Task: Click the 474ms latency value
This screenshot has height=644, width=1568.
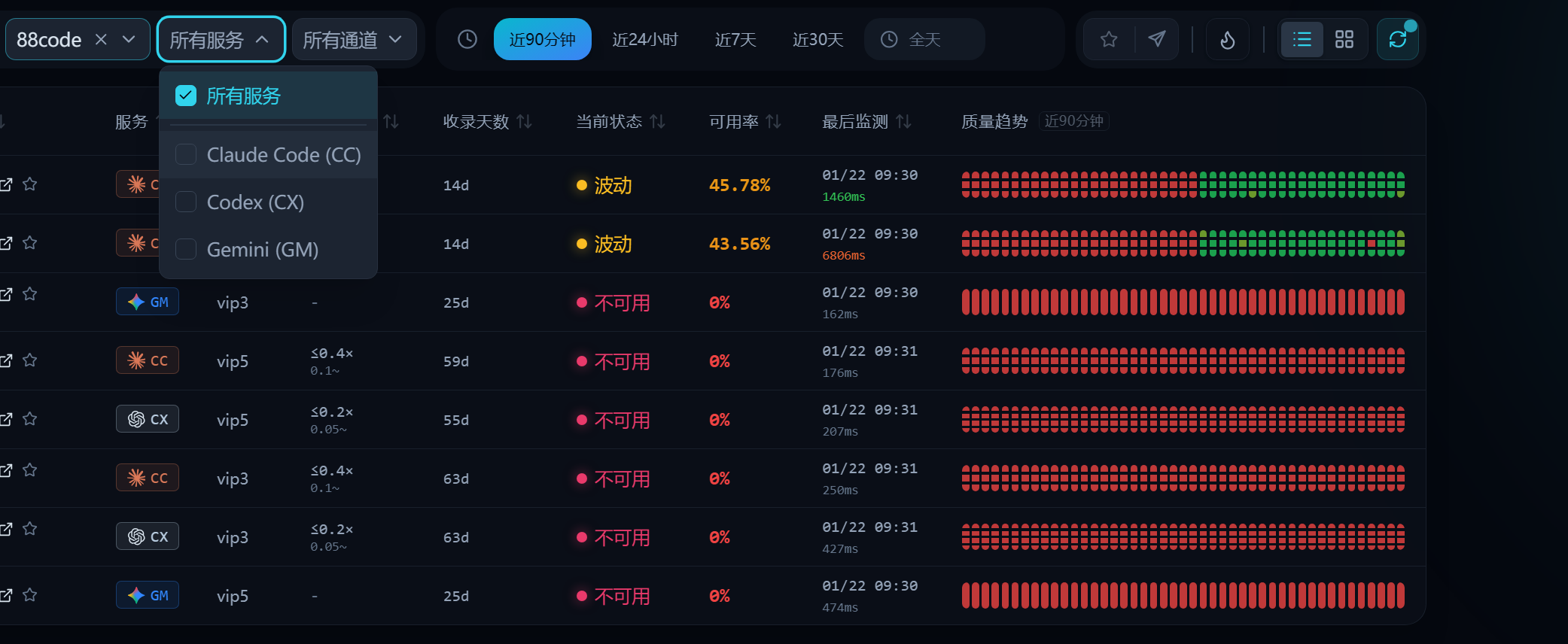Action: tap(840, 607)
